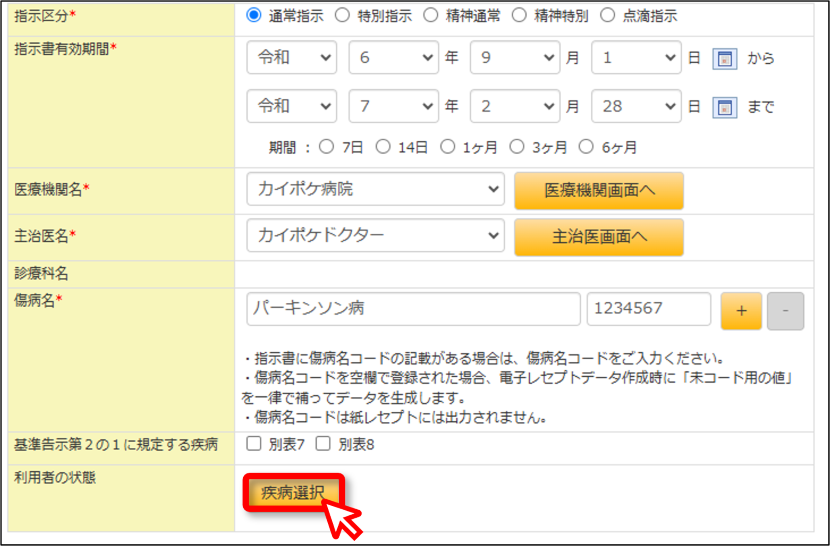Set period to 3ヶ月 radio button
The image size is (830, 551).
(517, 147)
